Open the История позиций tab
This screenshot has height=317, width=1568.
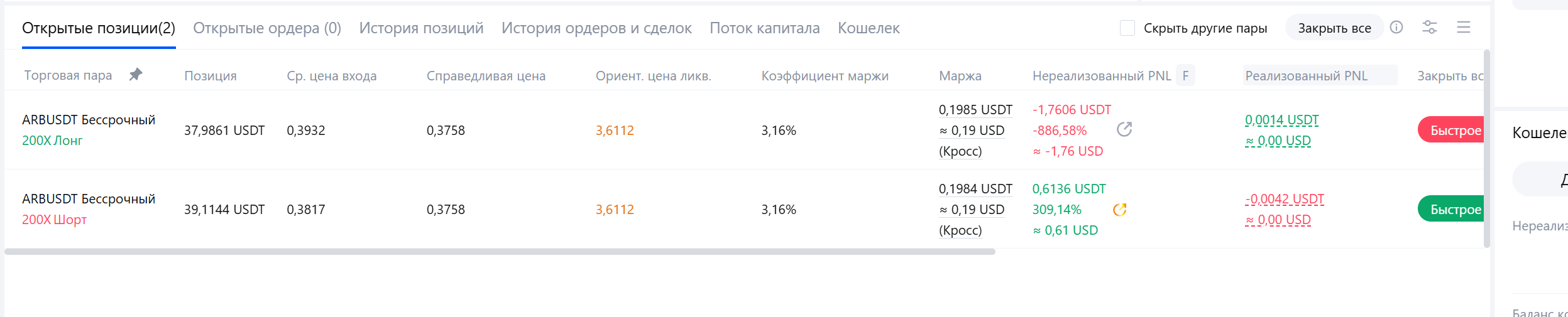421,28
